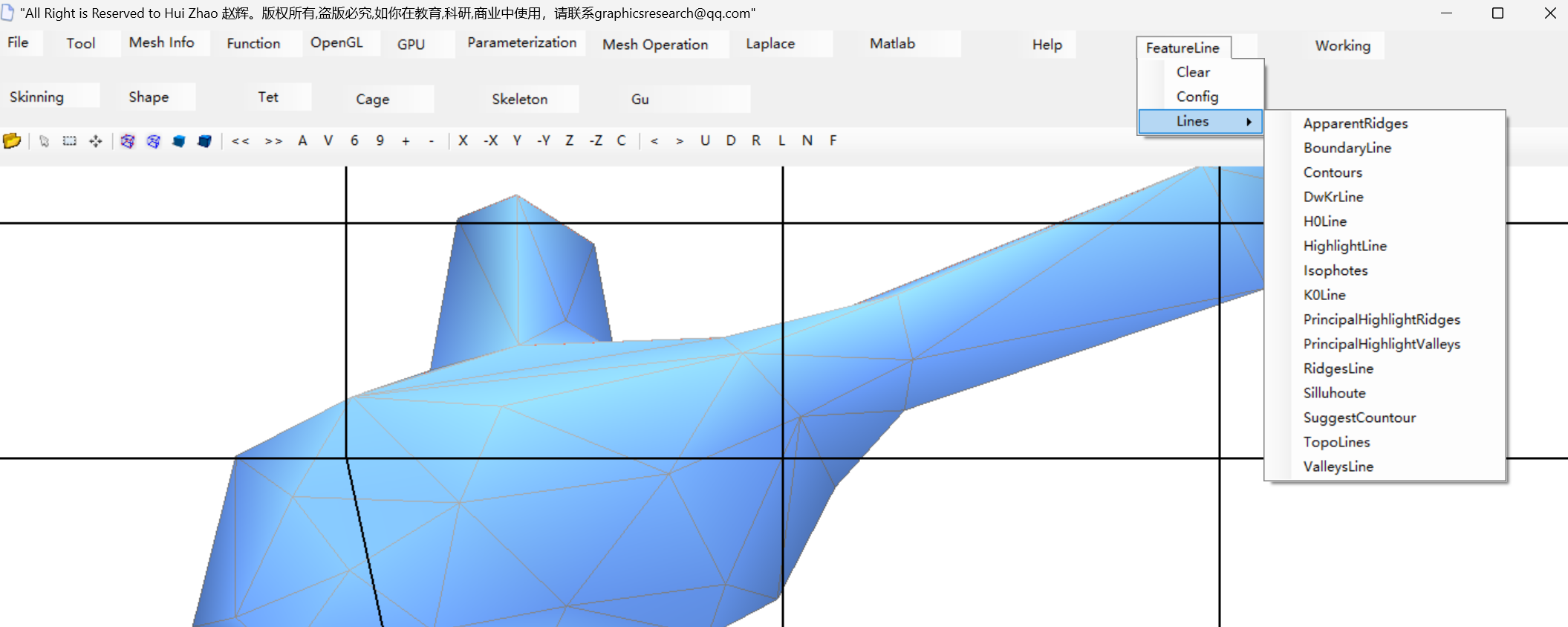Open the GPU menu
This screenshot has width=1568, height=627.
tap(411, 44)
